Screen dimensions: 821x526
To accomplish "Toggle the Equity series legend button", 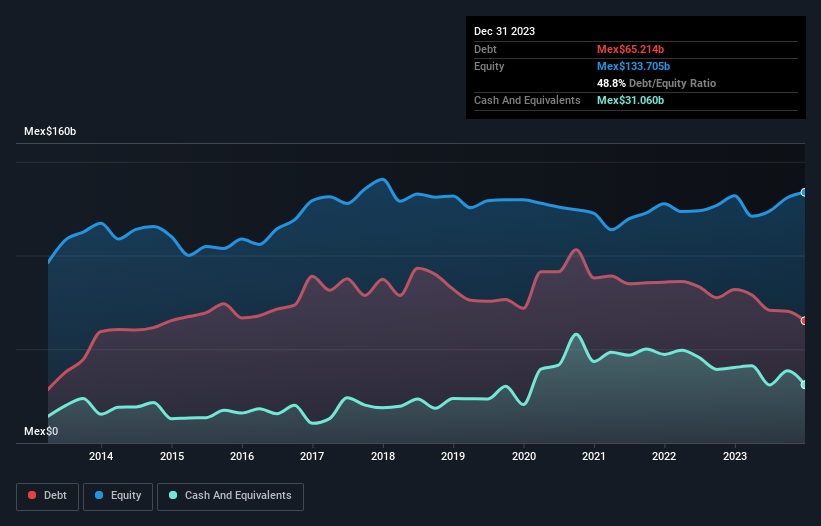I will point(118,496).
